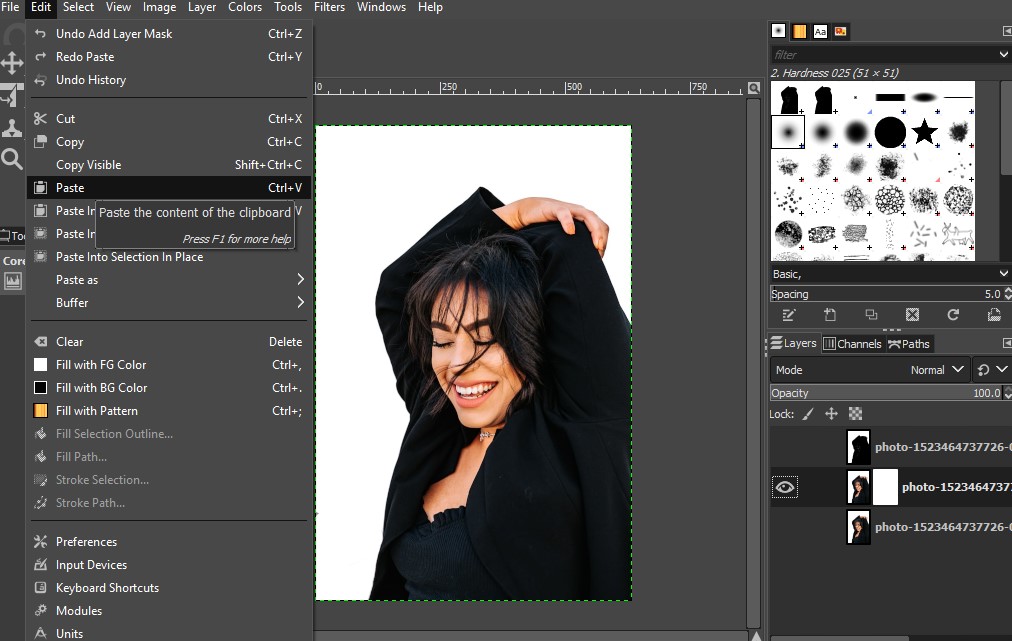Click the Create New Brush icon
Viewport: 1012px width, 641px height.
pos(830,315)
